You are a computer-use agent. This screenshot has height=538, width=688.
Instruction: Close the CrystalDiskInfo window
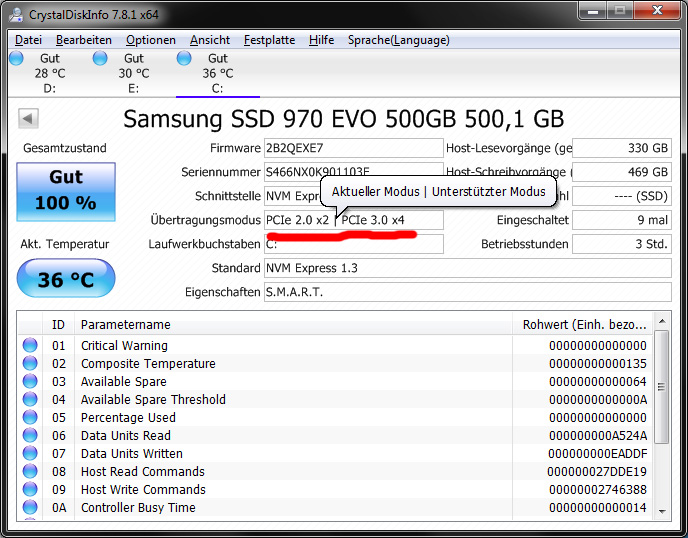pos(657,11)
